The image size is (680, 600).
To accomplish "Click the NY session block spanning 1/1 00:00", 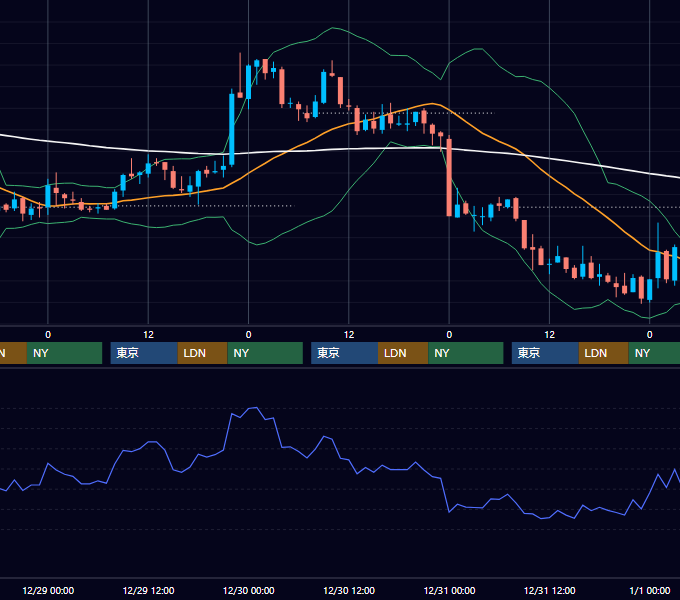I will pyautogui.click(x=654, y=353).
